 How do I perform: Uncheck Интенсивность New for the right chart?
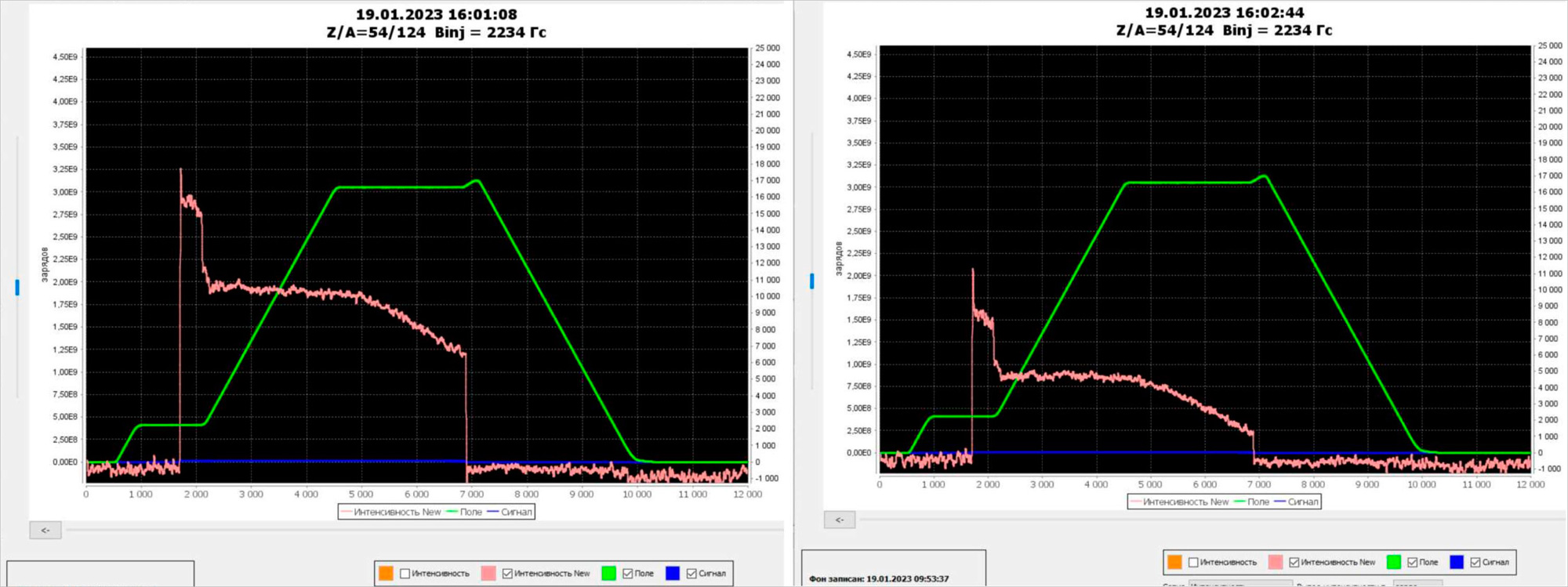[x=1294, y=562]
